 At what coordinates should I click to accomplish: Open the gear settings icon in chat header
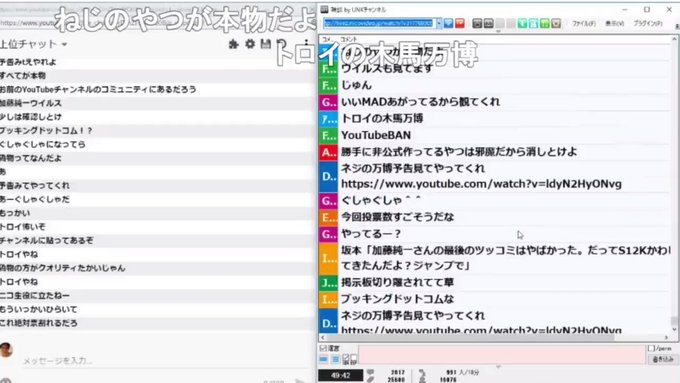point(250,43)
